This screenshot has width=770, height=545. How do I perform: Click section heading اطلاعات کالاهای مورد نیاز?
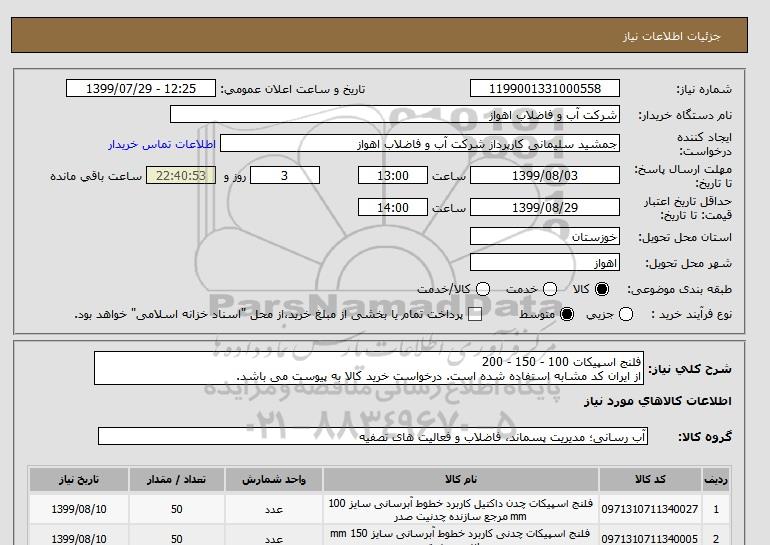tap(658, 401)
